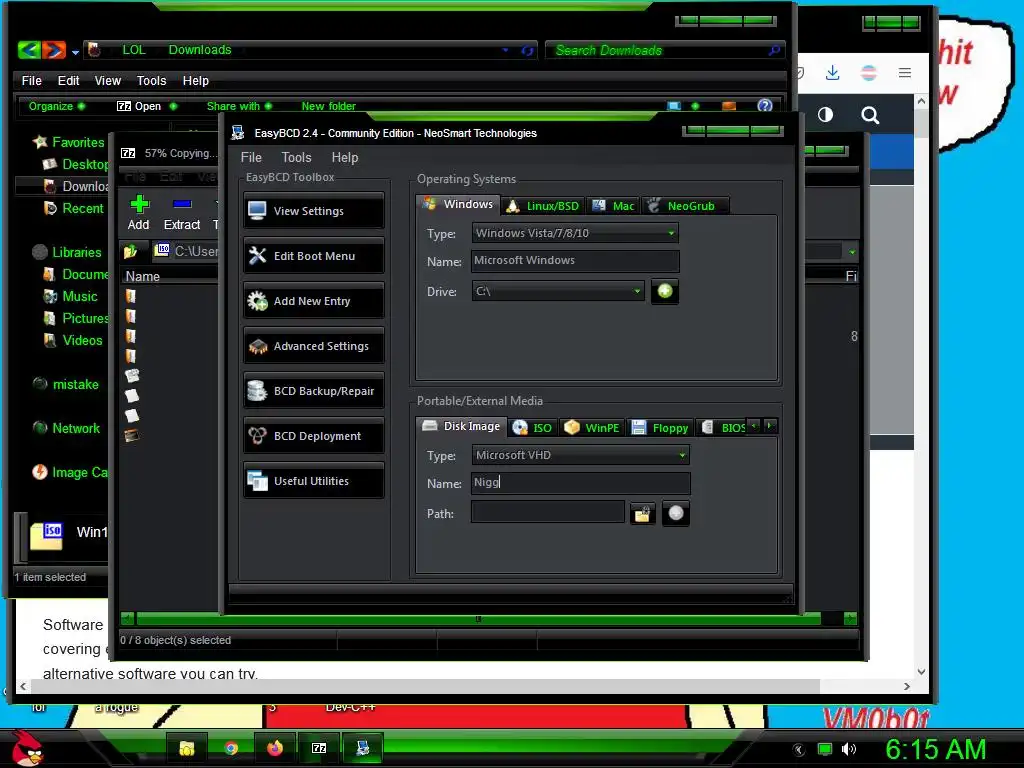Select Libraries in Explorer navigation pane
This screenshot has height=768, width=1024.
[67, 252]
